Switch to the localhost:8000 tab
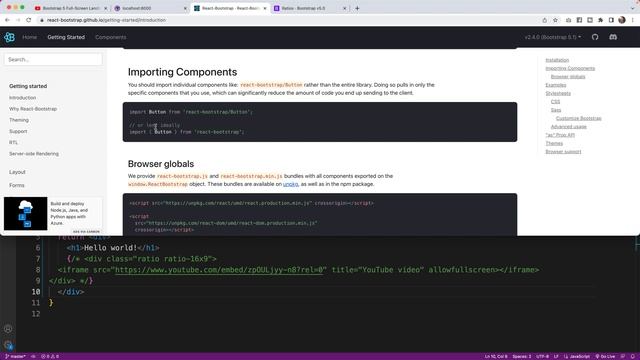 coord(150,8)
